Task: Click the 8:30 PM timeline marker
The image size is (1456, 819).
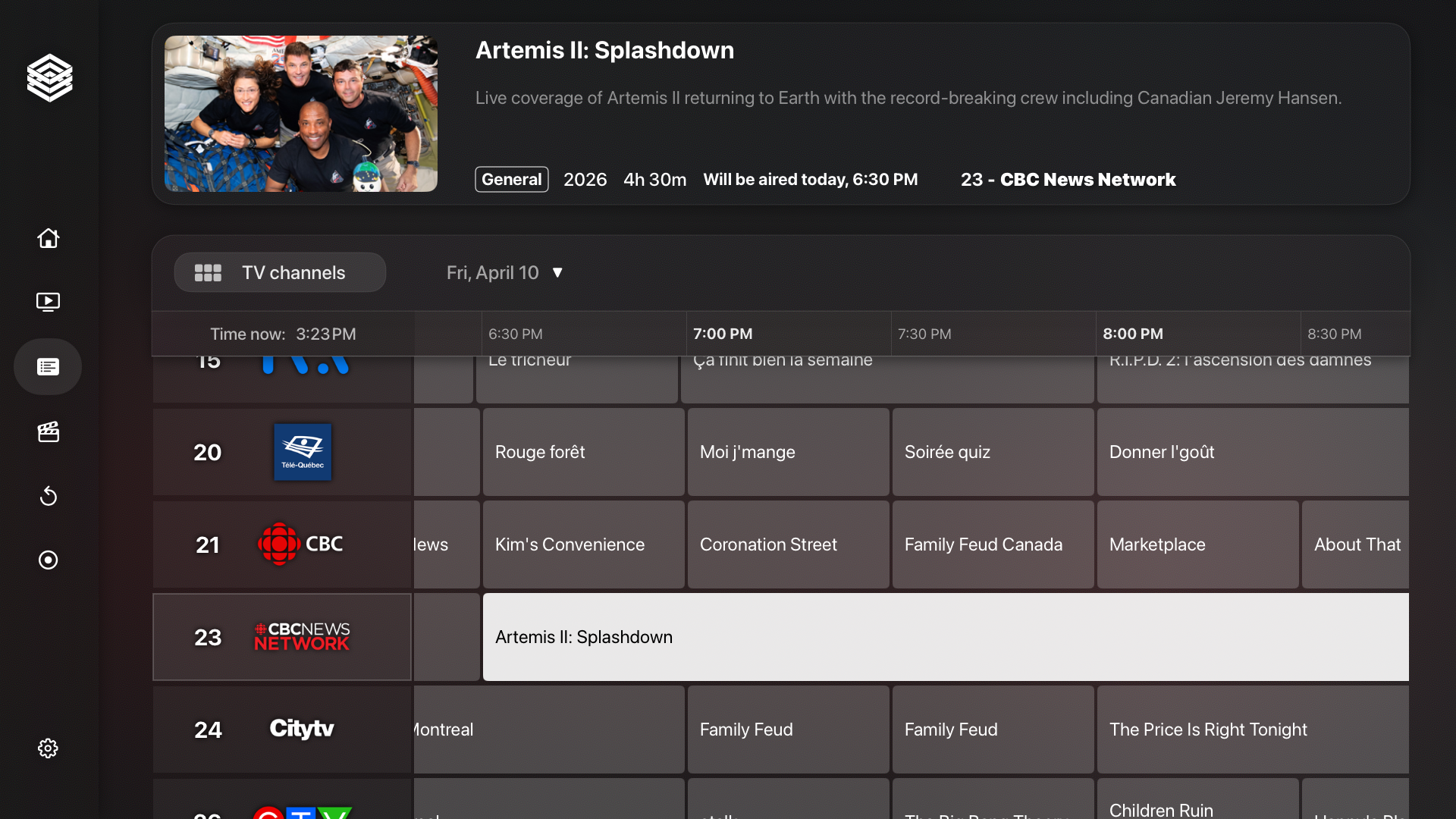Action: 1335,334
